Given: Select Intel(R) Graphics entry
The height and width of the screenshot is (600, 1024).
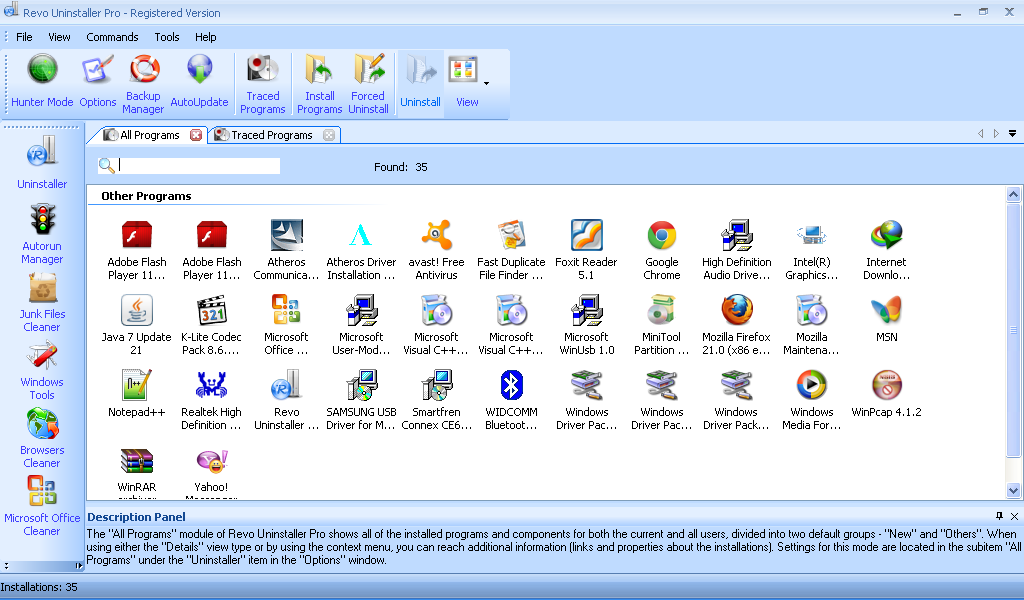Looking at the screenshot, I should [812, 249].
